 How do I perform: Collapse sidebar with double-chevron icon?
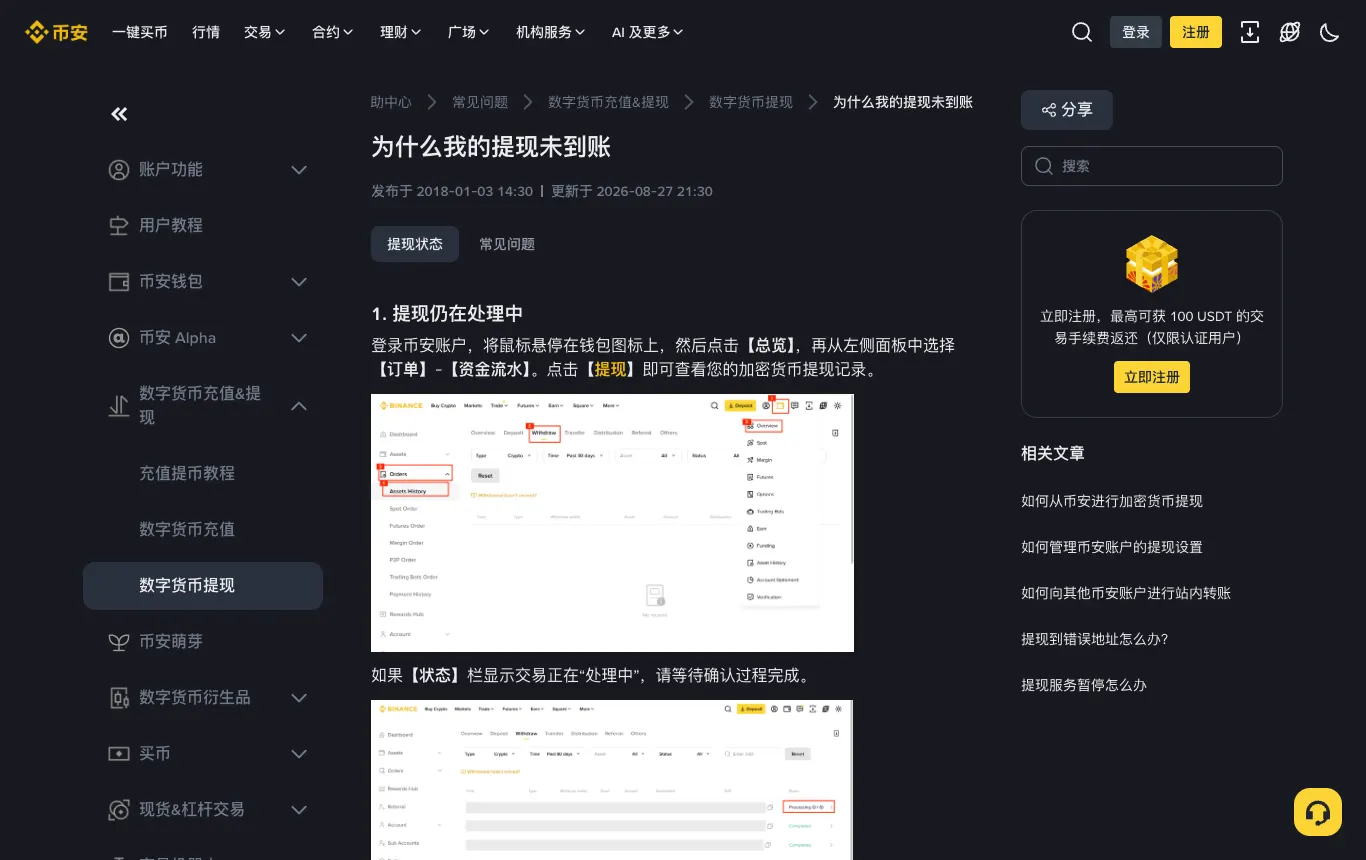119,114
